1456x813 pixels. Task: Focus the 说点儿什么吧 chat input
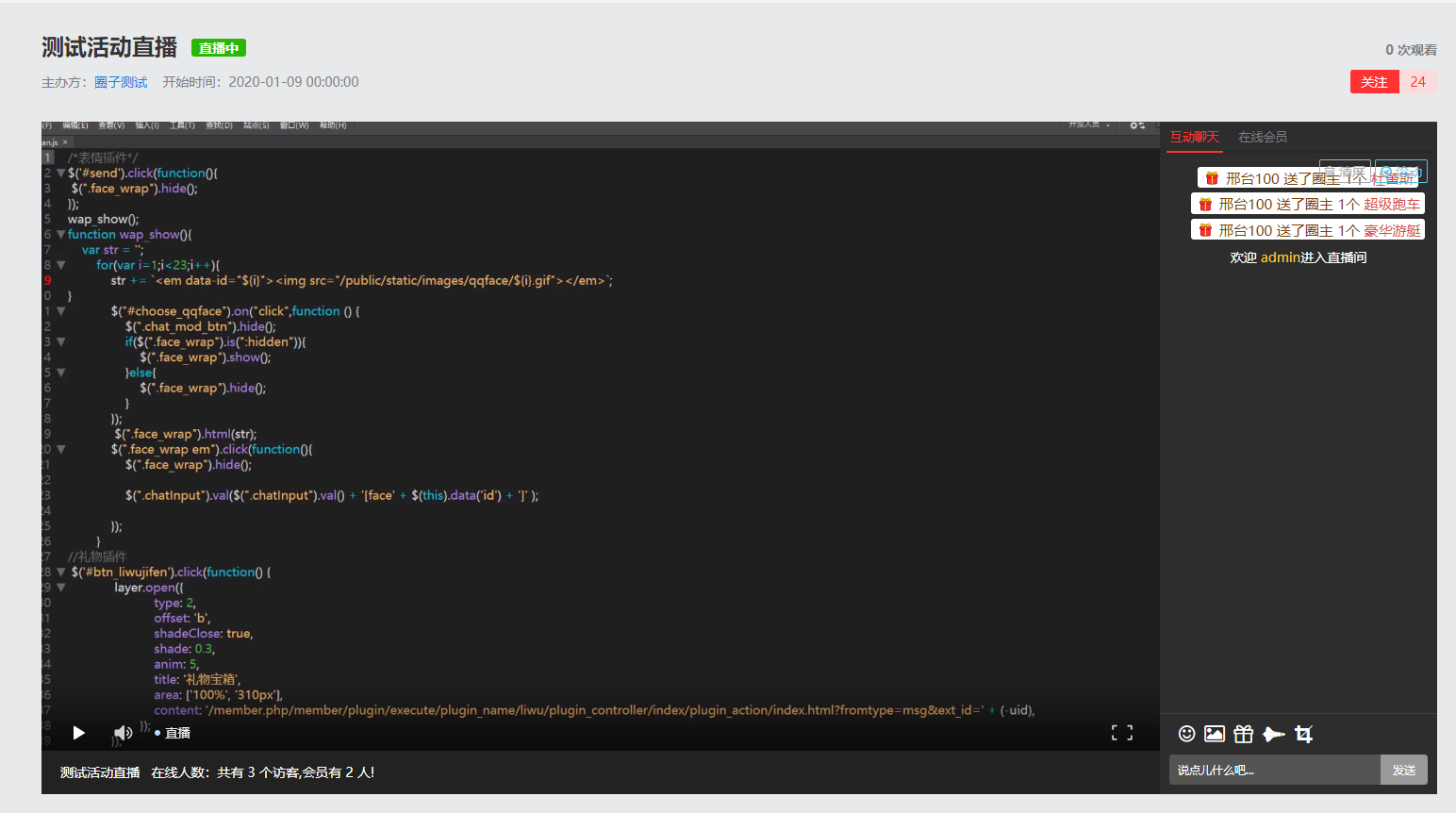point(1274,770)
